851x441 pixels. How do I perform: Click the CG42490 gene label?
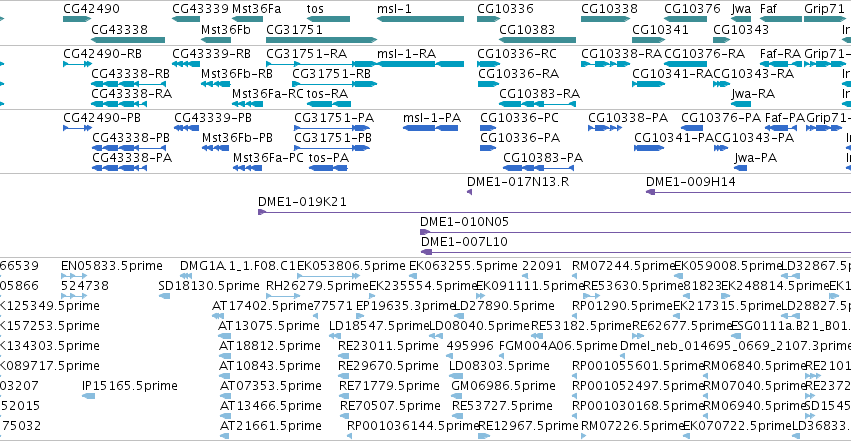point(91,9)
